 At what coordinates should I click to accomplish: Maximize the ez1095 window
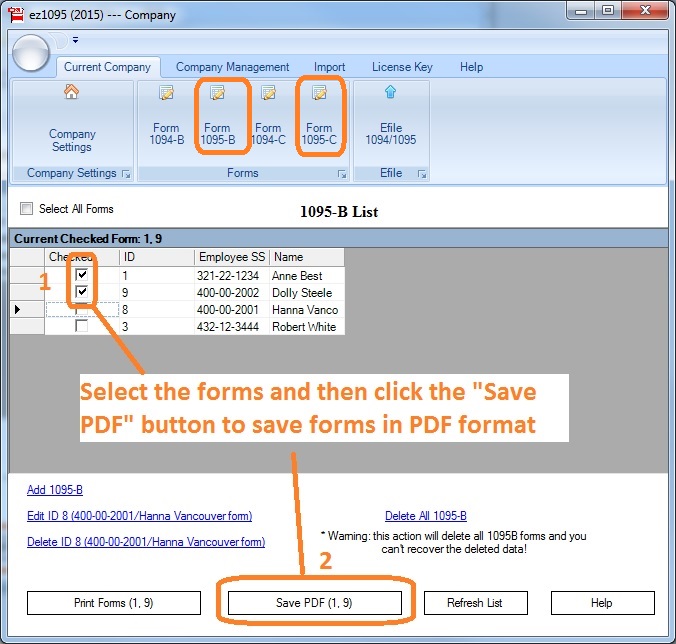(608, 11)
